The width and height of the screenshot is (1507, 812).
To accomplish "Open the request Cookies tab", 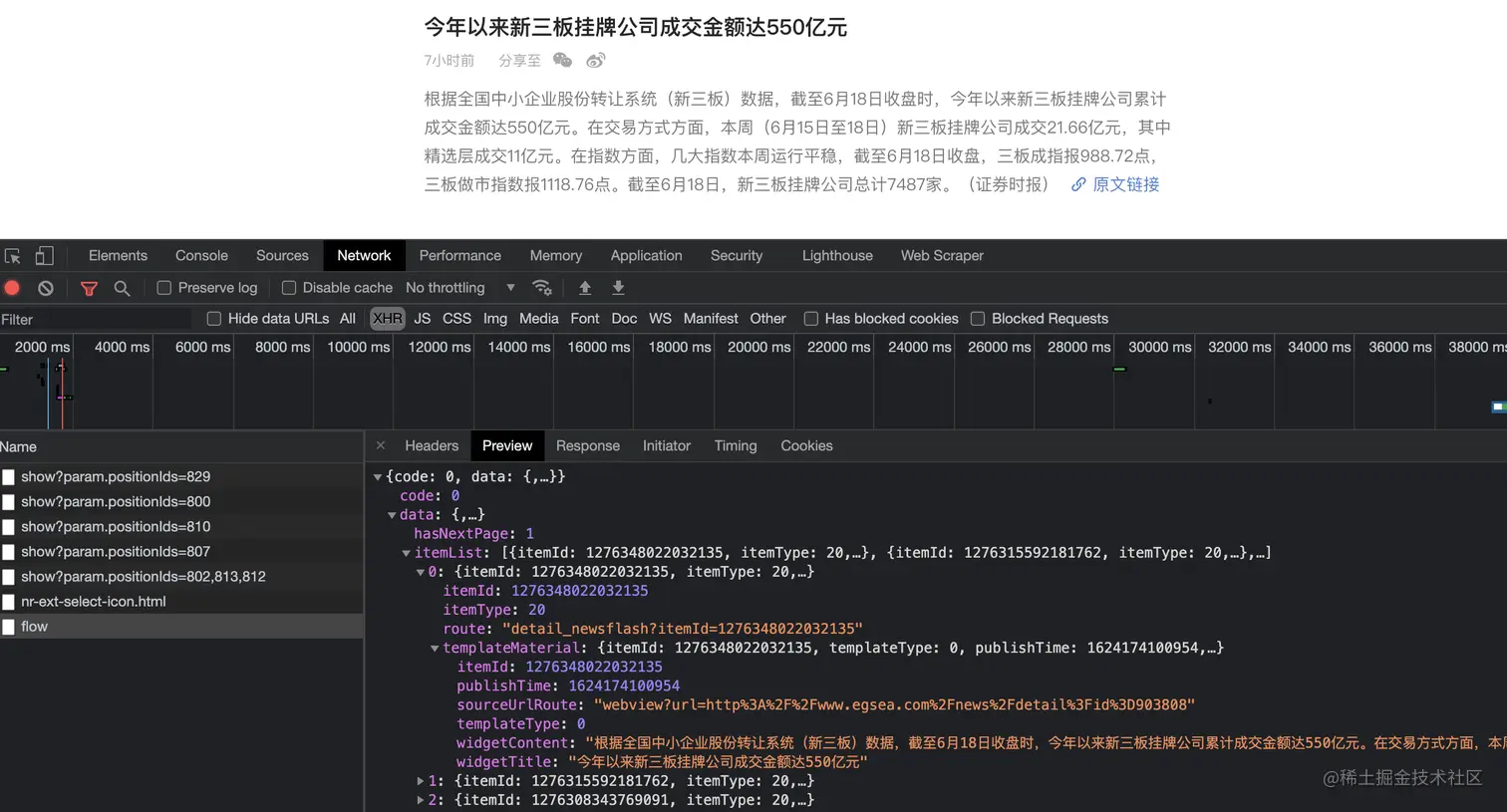I will coord(806,445).
